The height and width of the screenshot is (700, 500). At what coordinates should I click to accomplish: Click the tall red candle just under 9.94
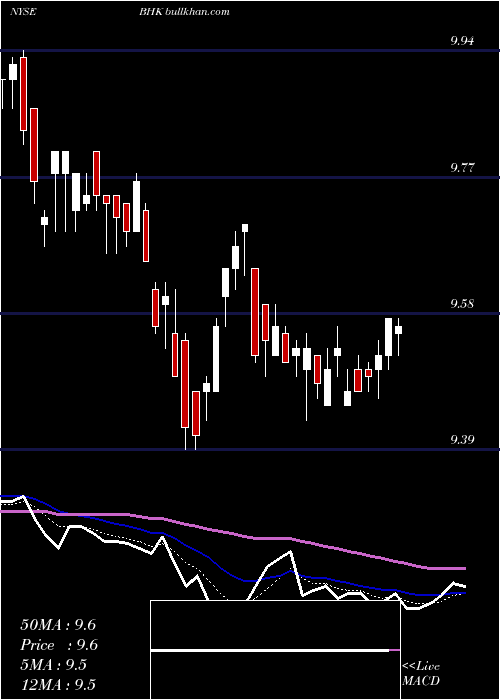point(23,94)
